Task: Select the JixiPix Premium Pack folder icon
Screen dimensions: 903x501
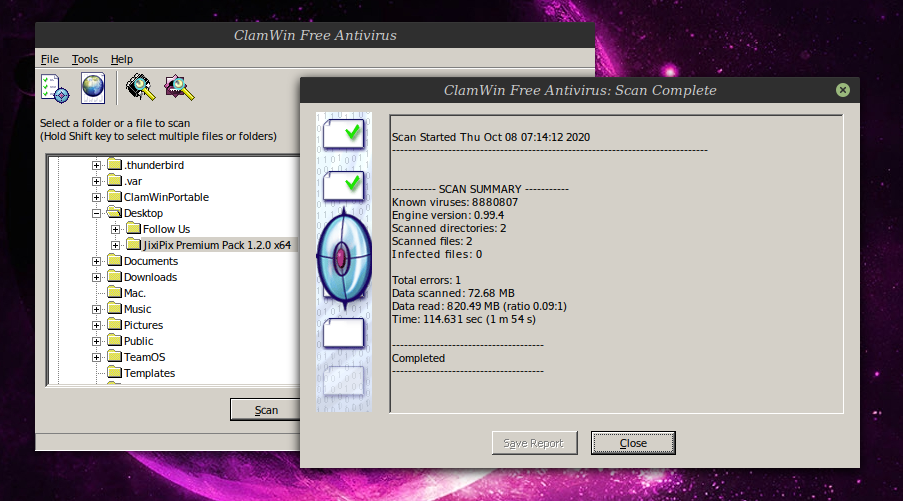Action: click(x=134, y=245)
